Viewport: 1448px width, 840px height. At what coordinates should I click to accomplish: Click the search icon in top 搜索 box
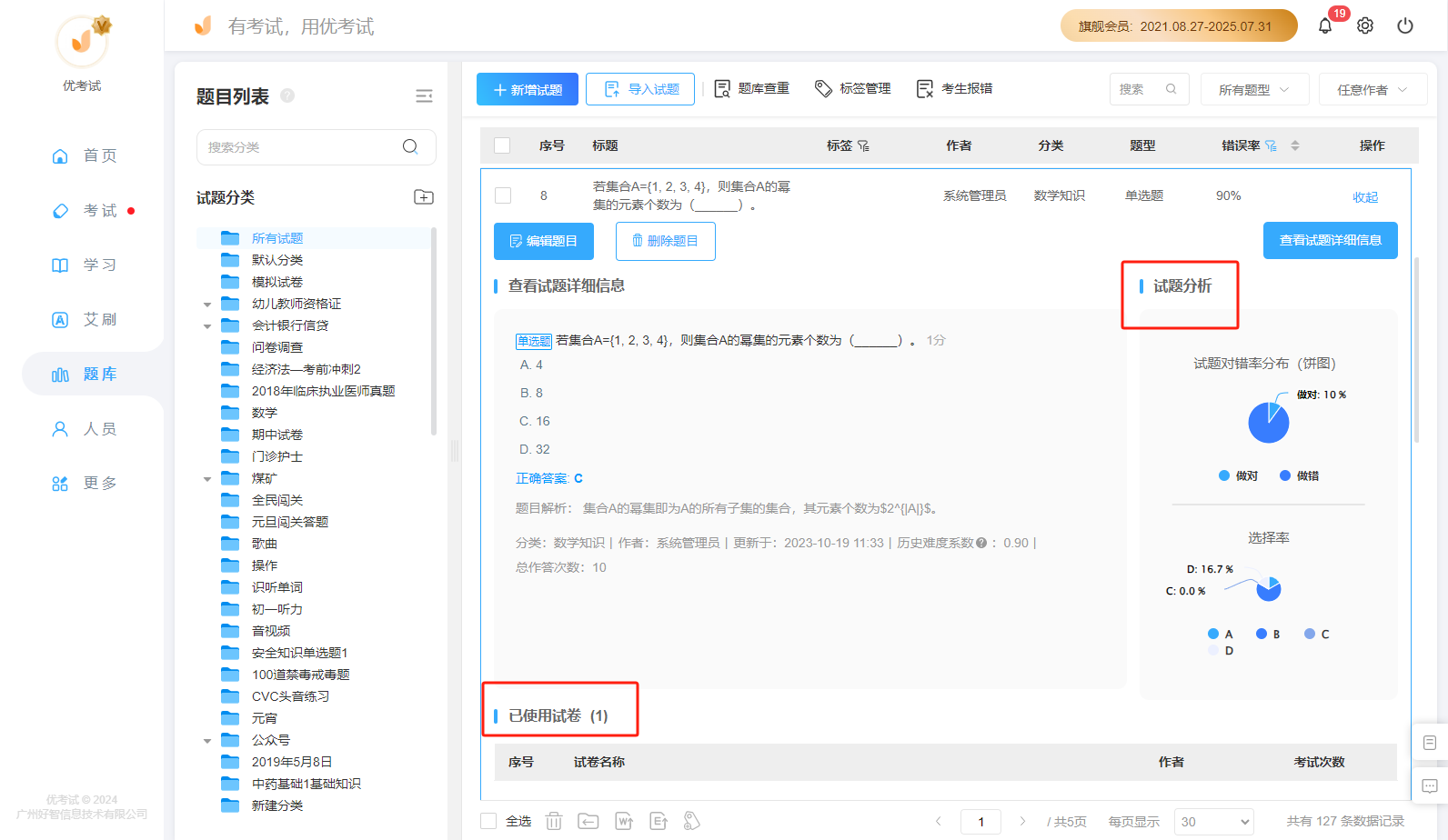click(1171, 89)
